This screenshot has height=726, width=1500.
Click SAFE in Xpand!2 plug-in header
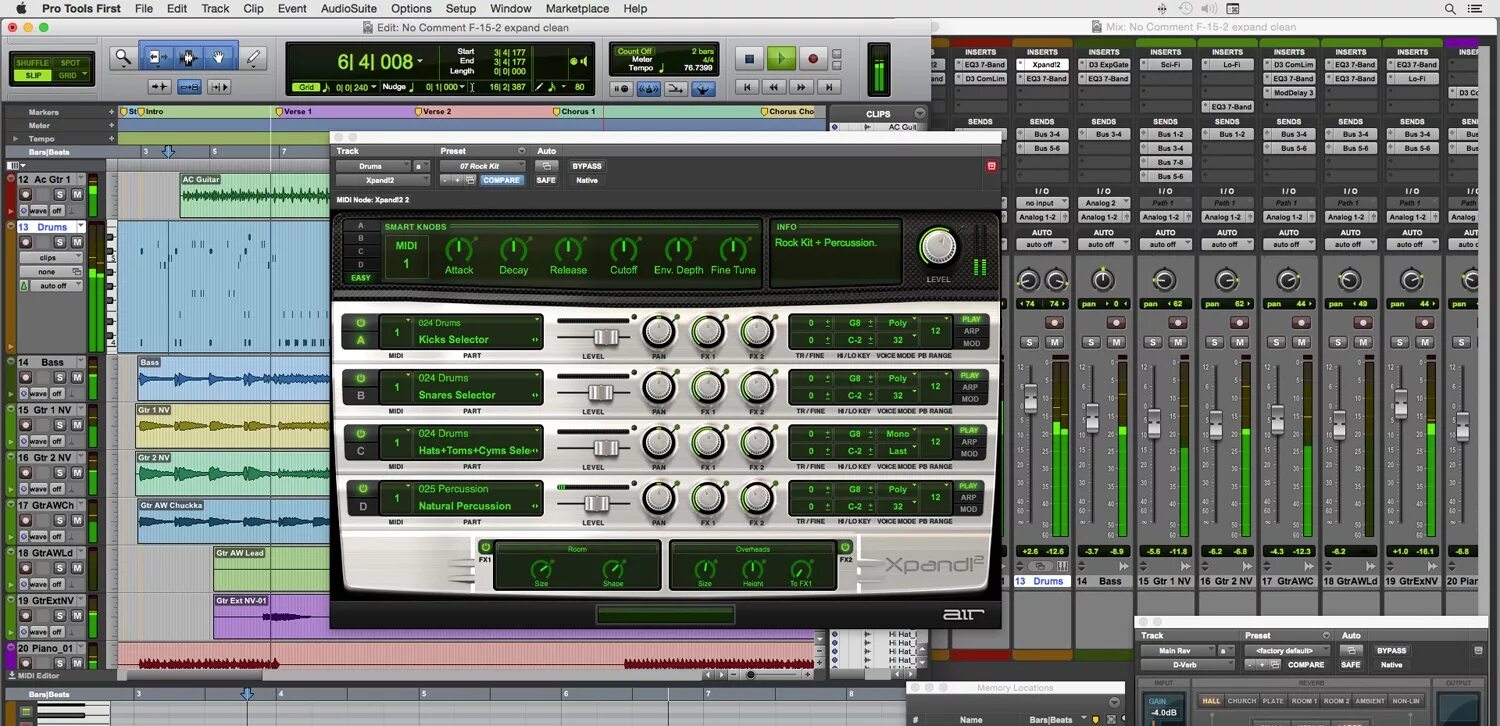pyautogui.click(x=546, y=180)
